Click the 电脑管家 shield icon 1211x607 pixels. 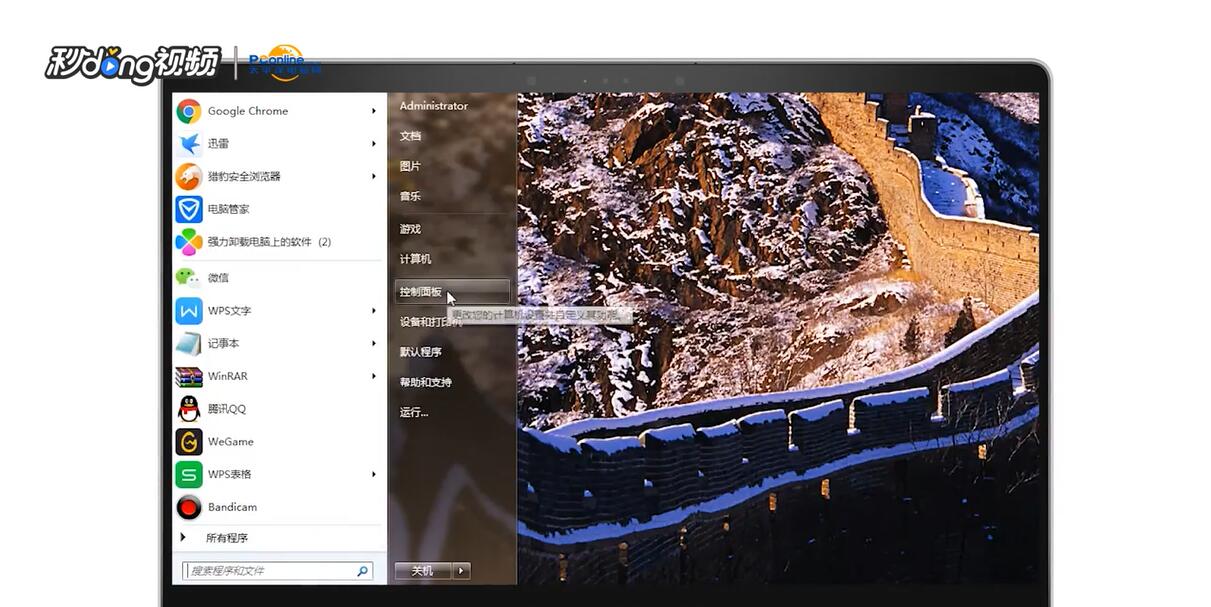189,209
